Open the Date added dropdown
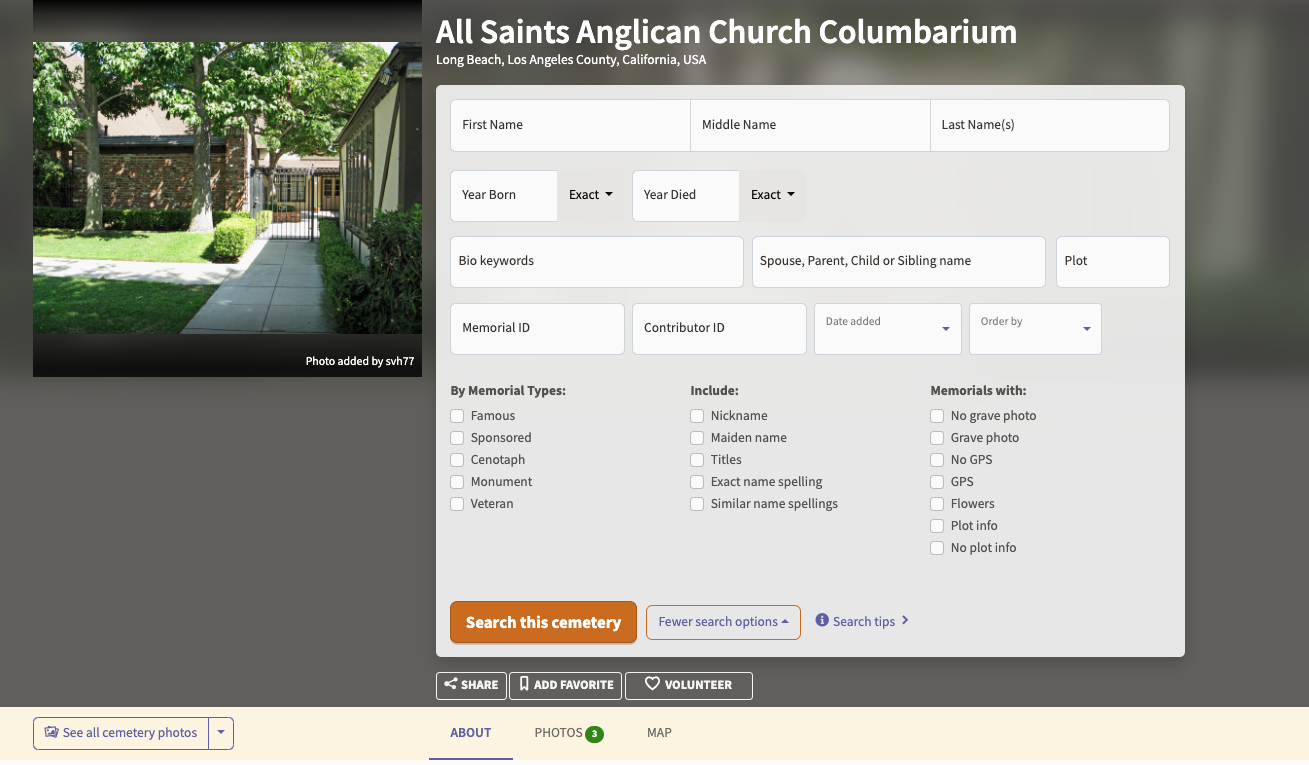This screenshot has width=1309, height=765. 888,329
